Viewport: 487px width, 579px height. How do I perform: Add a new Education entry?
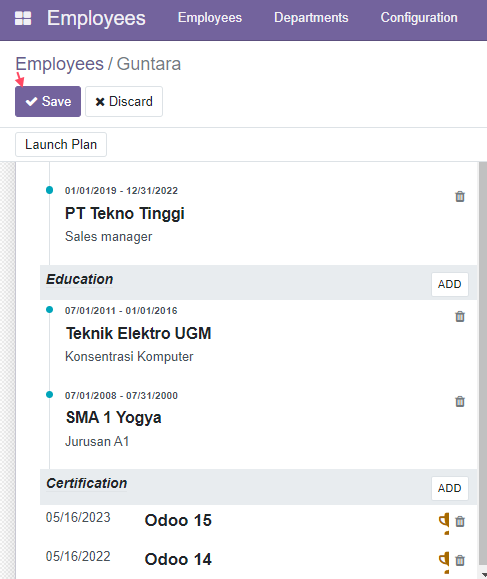(450, 284)
